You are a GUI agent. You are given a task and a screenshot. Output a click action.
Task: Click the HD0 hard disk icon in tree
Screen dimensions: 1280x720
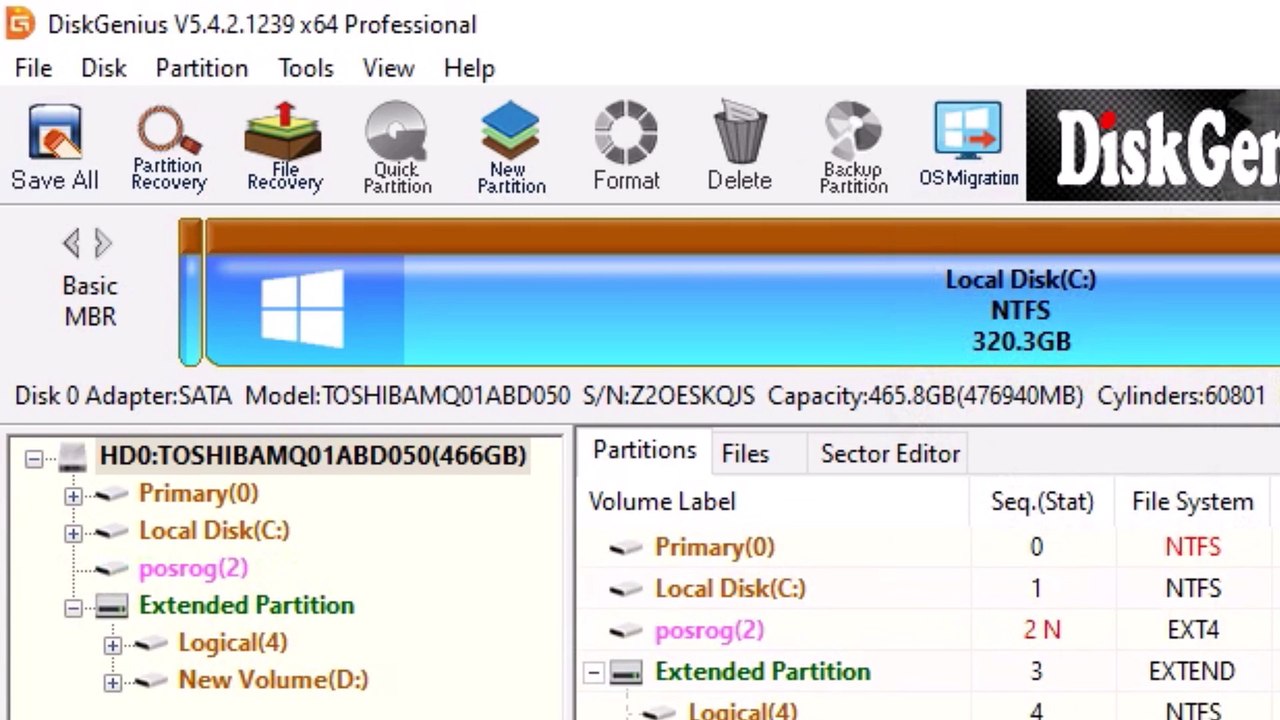73,457
